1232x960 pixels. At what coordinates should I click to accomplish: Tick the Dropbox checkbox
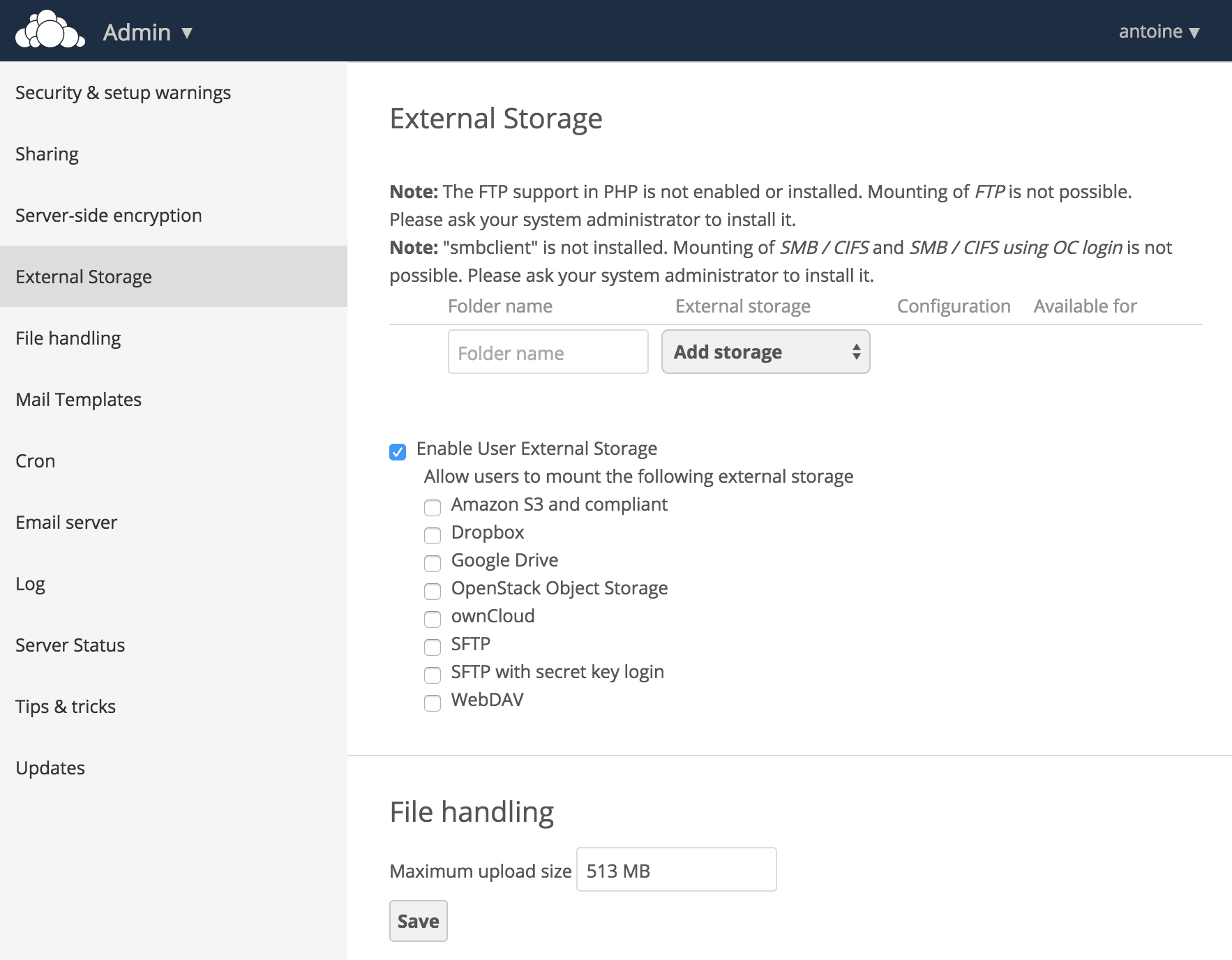click(x=433, y=535)
